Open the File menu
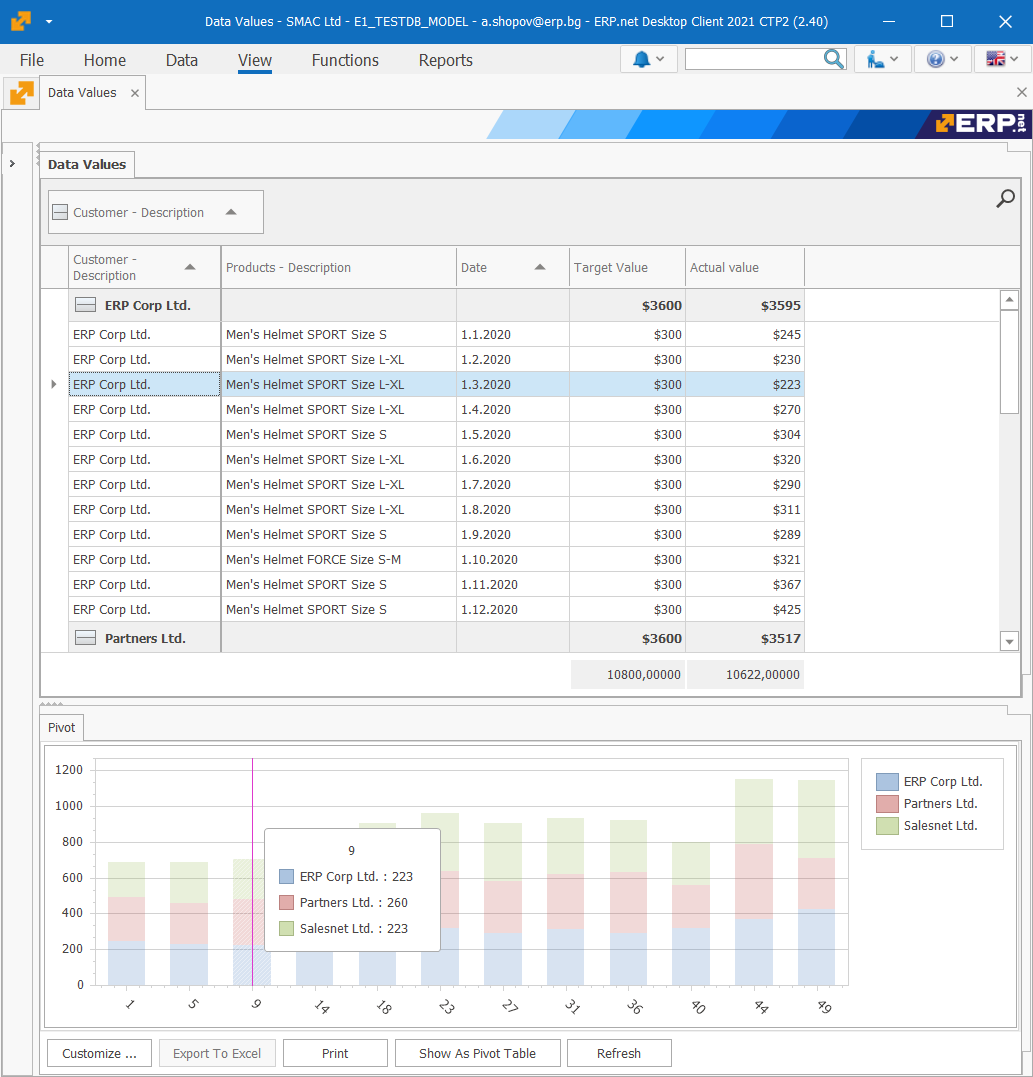The width and height of the screenshot is (1033, 1077). [x=32, y=60]
